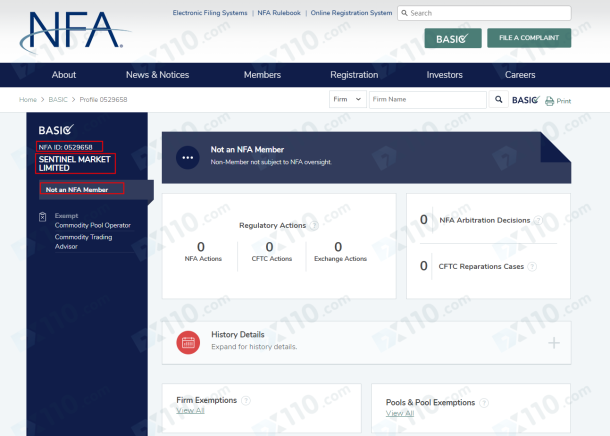Open the Investors menu
Screen dimensions: 610x436
pyautogui.click(x=444, y=75)
